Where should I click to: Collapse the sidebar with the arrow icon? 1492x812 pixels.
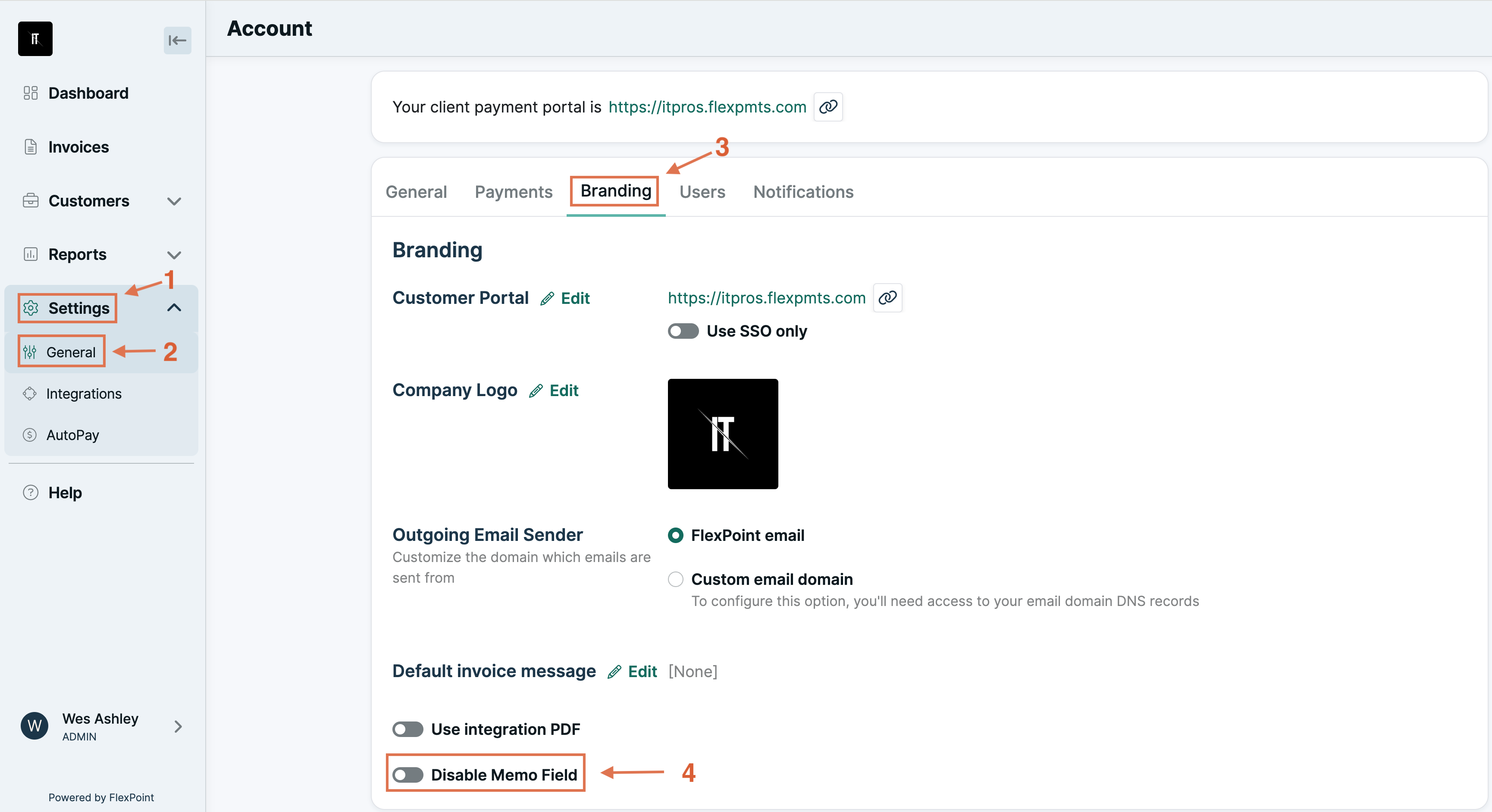point(177,41)
